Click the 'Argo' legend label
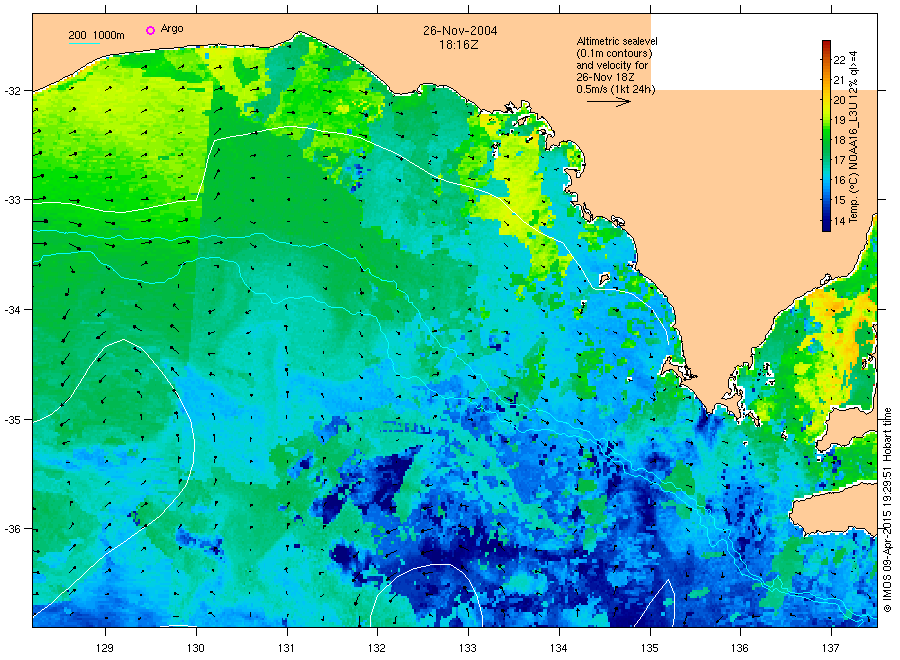The width and height of the screenshot is (900, 660). coord(172,29)
